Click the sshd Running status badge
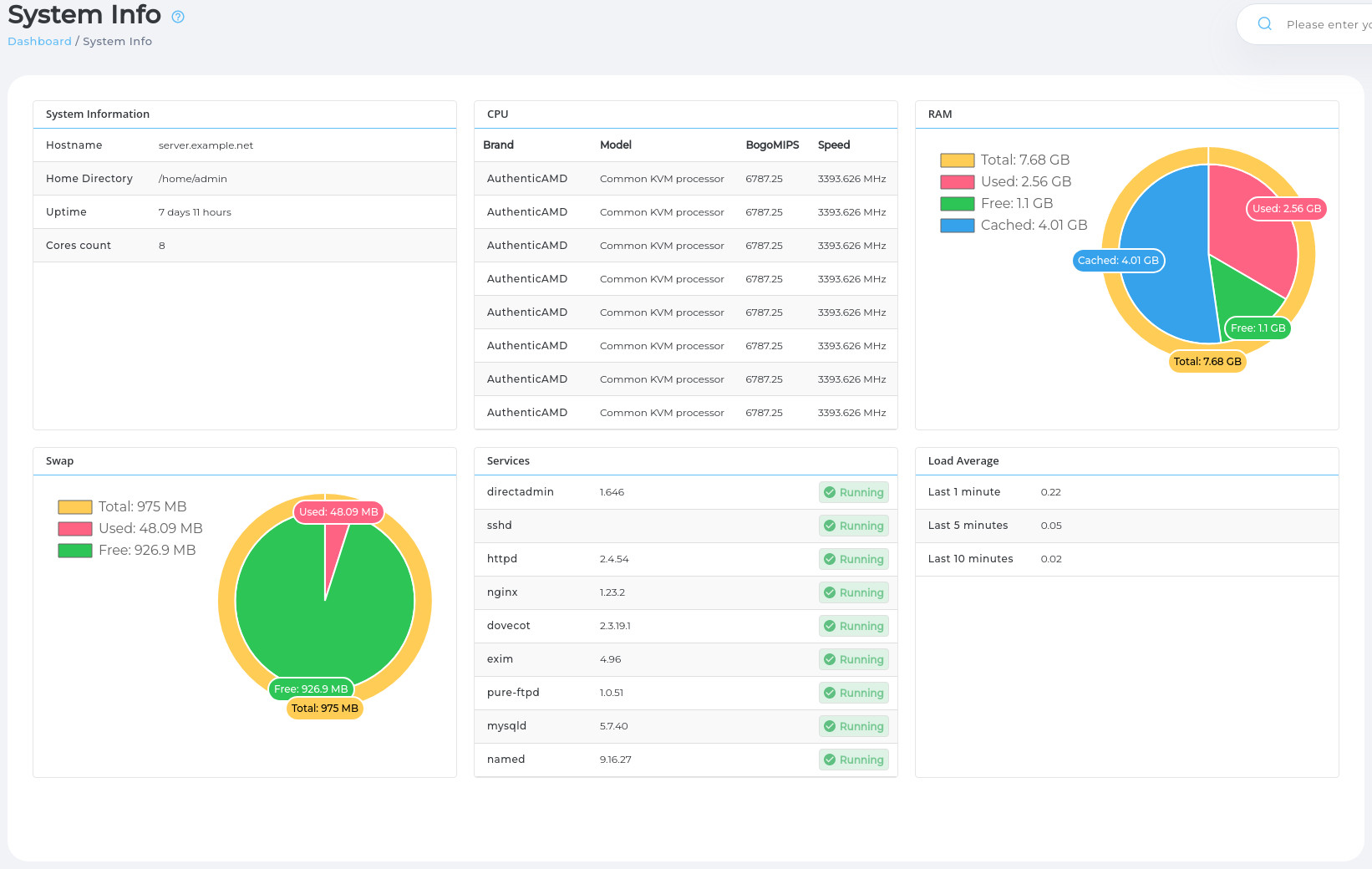 pyautogui.click(x=853, y=526)
